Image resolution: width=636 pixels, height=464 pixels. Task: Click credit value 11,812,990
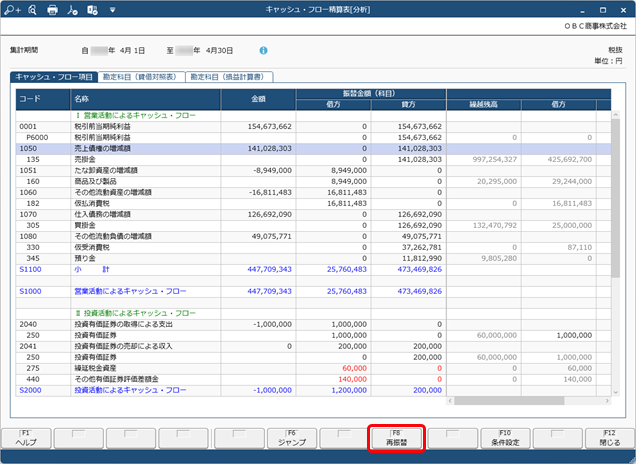click(x=422, y=258)
